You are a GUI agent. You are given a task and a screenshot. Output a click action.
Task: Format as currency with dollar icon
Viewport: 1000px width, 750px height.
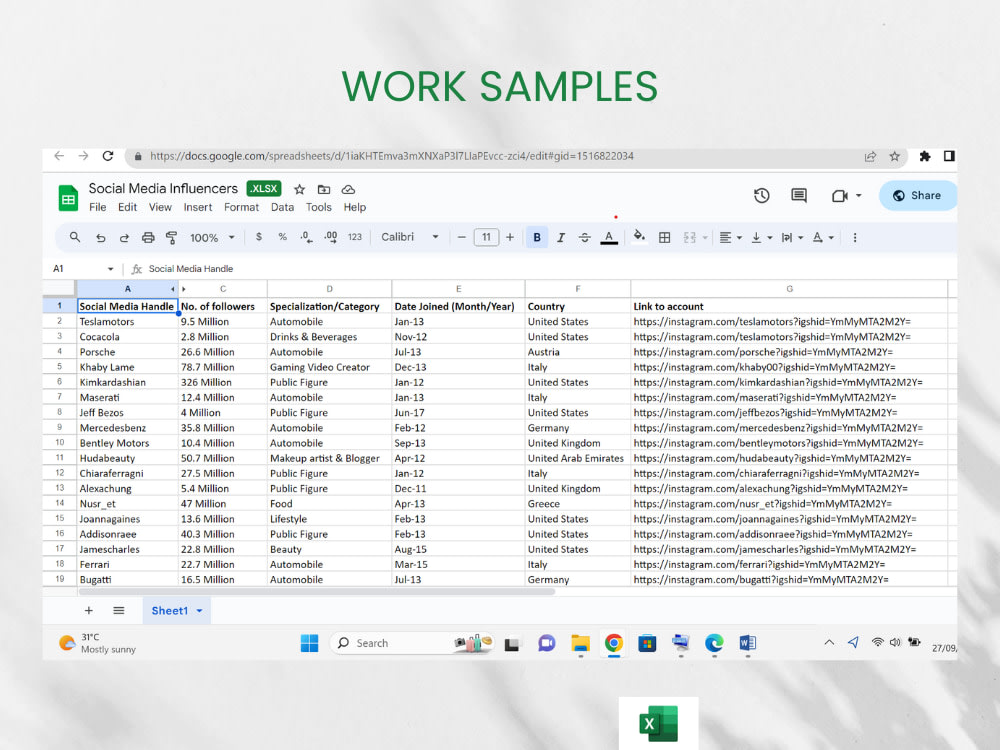pyautogui.click(x=258, y=237)
